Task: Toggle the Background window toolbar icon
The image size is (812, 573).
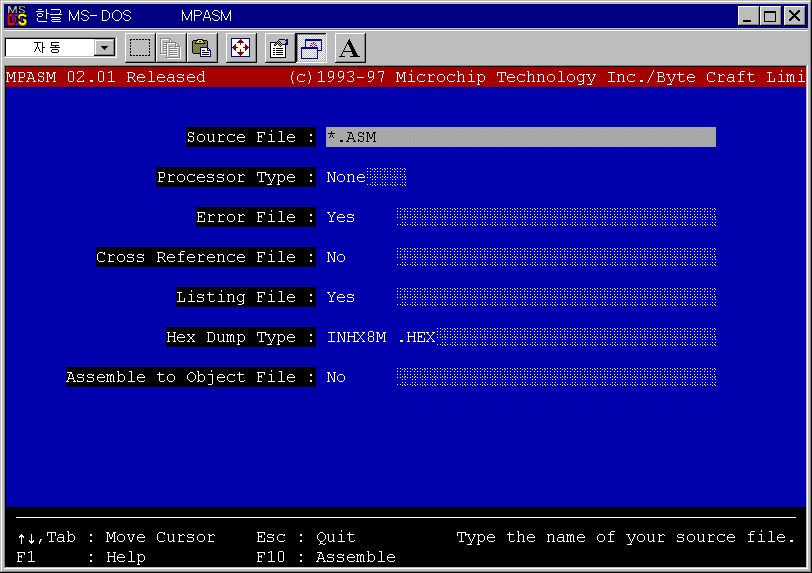Action: pos(311,48)
